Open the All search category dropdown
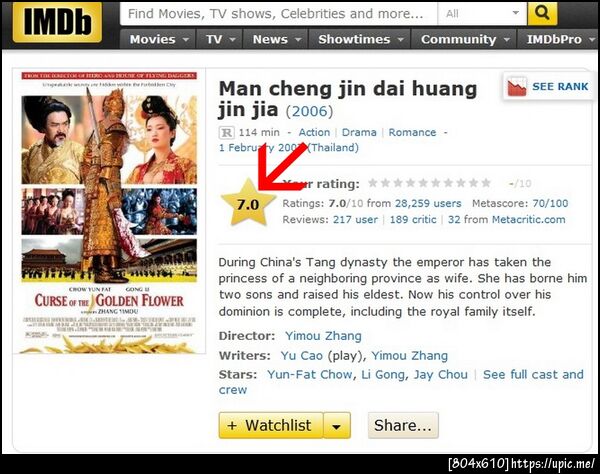Viewport: 600px width, 474px height. pos(483,14)
